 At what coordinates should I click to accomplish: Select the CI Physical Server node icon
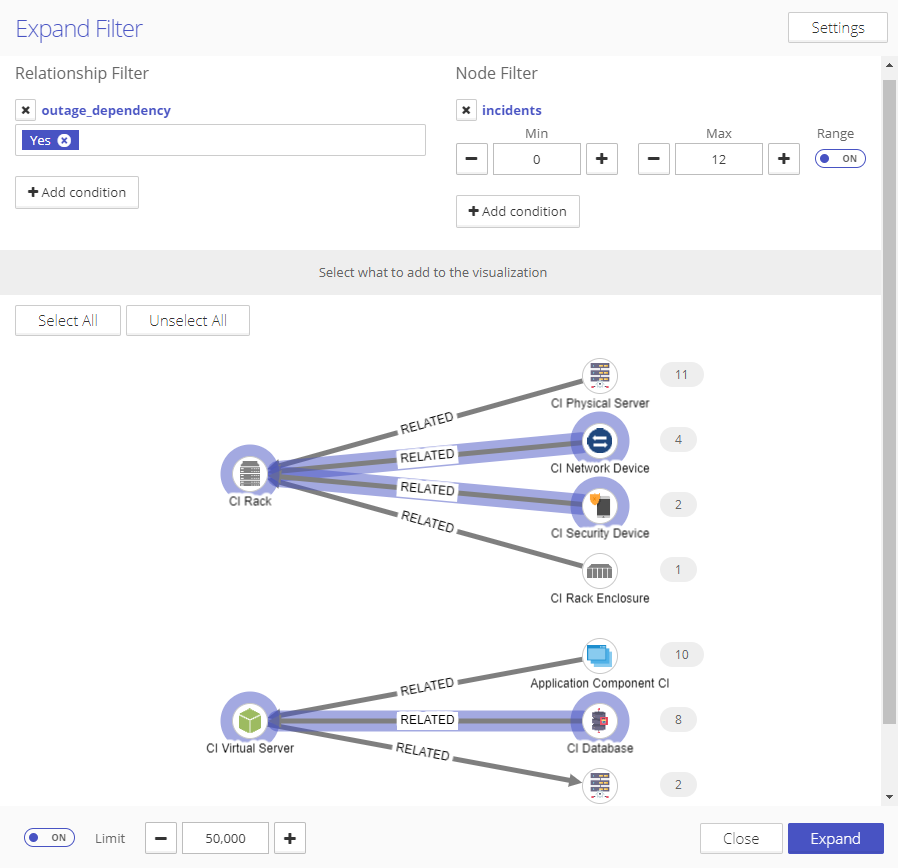[600, 376]
